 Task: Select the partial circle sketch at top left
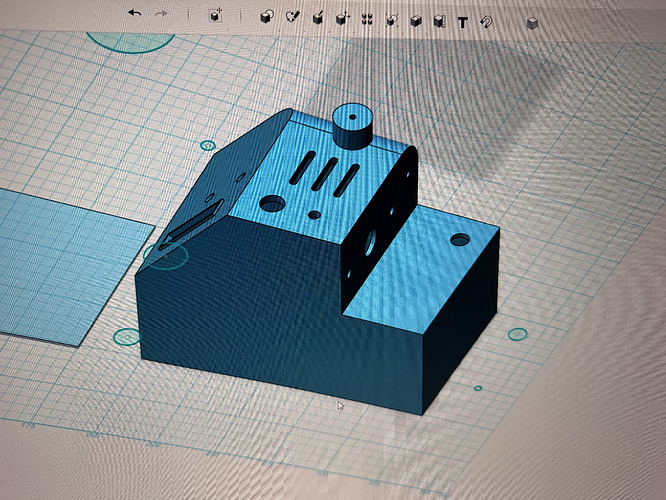[x=130, y=42]
